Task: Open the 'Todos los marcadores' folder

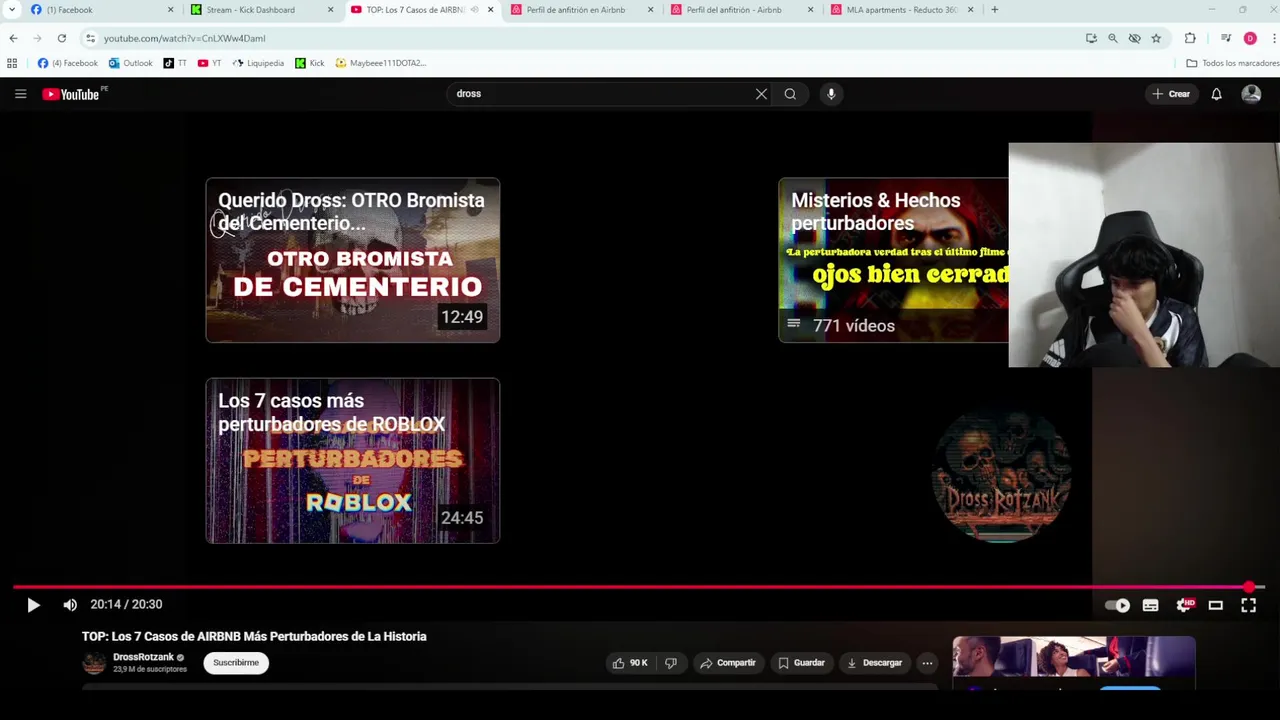Action: pyautogui.click(x=1232, y=63)
